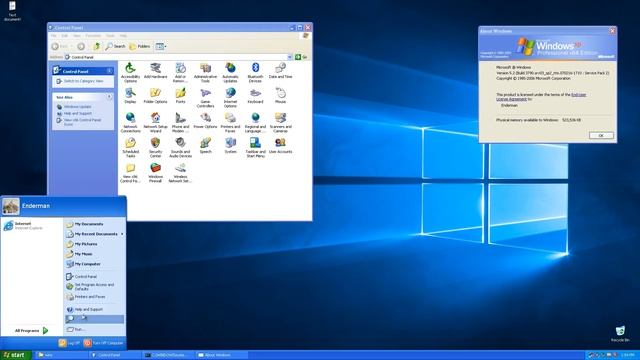Screen dimensions: 640x360
Task: Open Folder Options icon
Action: coord(156,96)
